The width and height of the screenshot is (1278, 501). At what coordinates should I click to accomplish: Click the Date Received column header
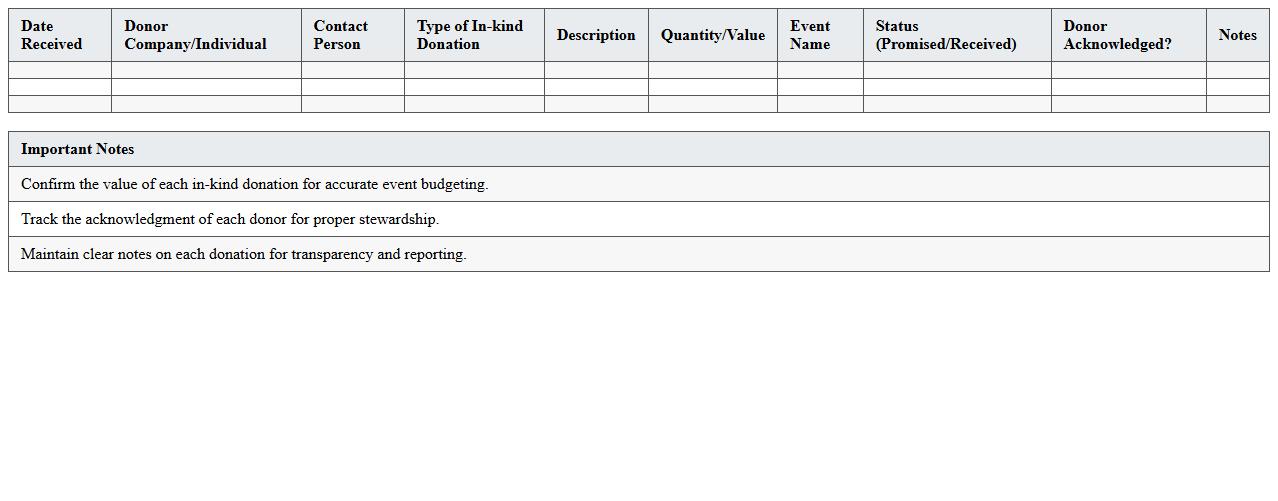(x=52, y=35)
